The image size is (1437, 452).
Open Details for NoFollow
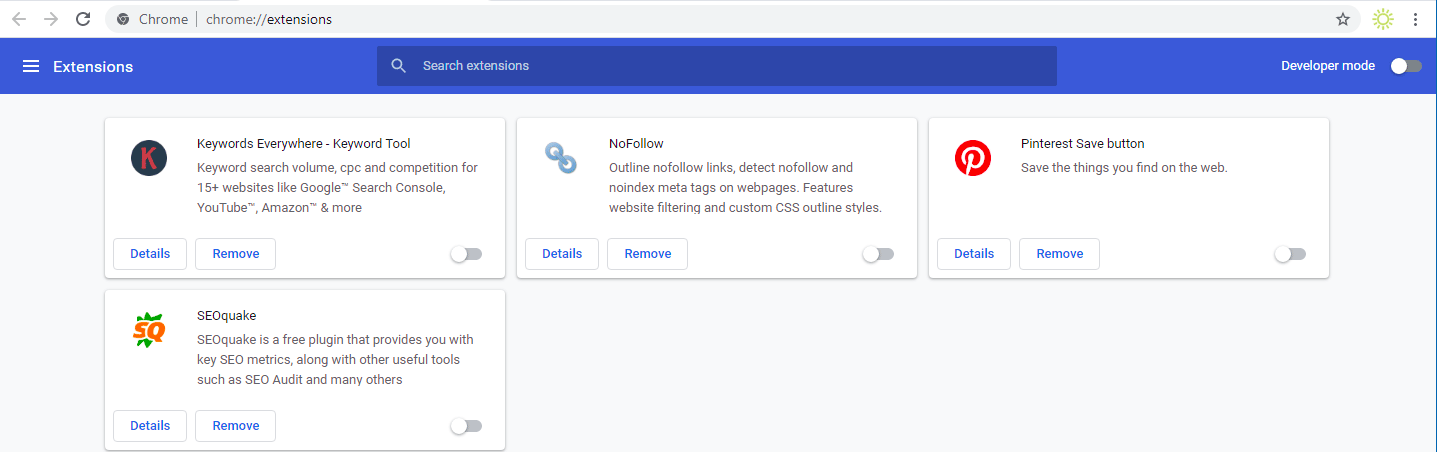(562, 254)
